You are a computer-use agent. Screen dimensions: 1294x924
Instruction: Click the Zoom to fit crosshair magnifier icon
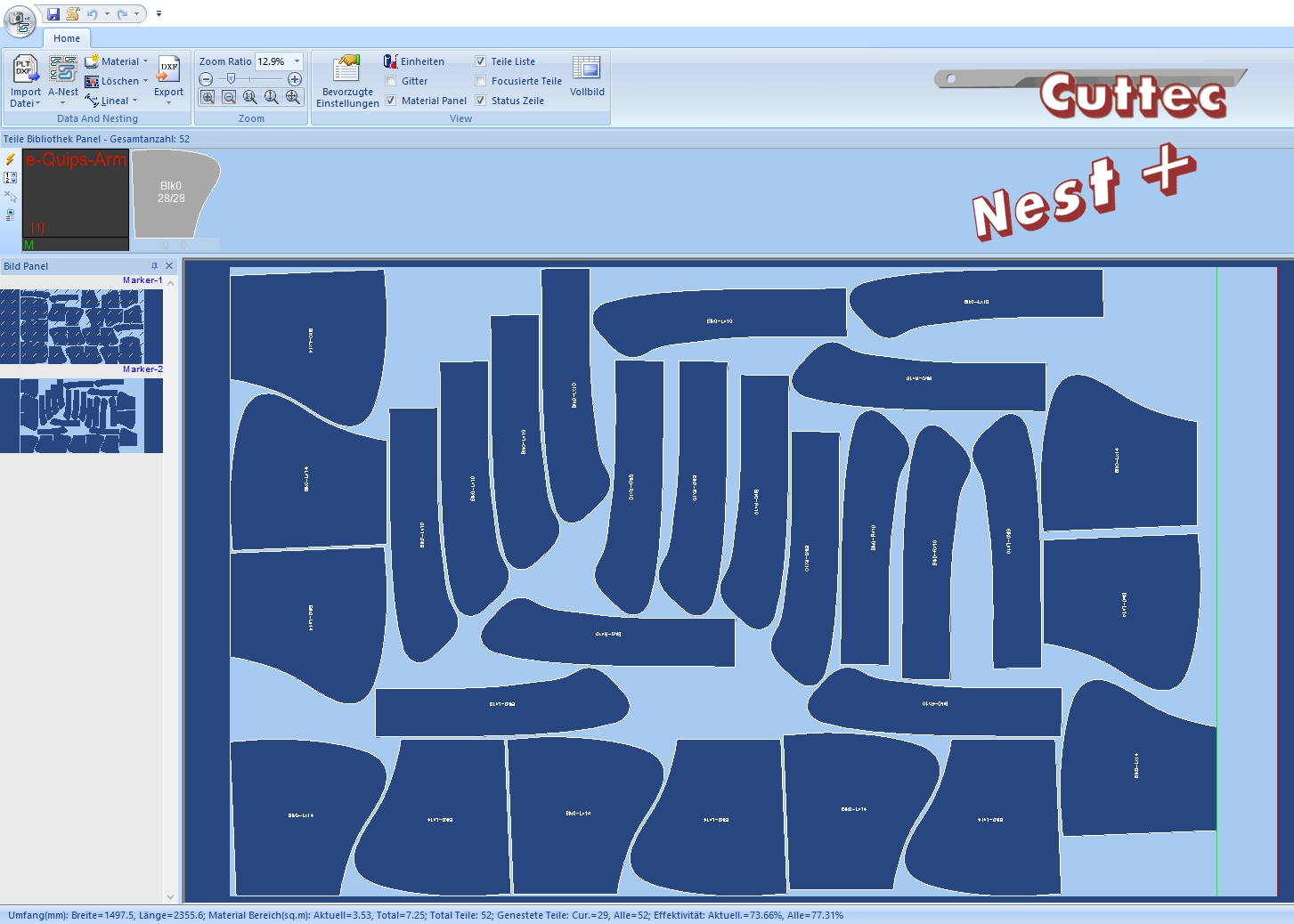pyautogui.click(x=293, y=98)
